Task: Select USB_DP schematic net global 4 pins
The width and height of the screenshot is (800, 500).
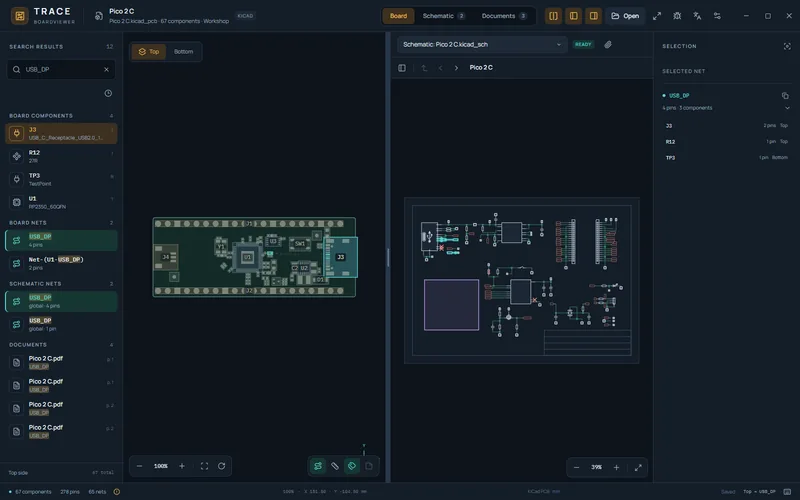Action: tap(61, 302)
